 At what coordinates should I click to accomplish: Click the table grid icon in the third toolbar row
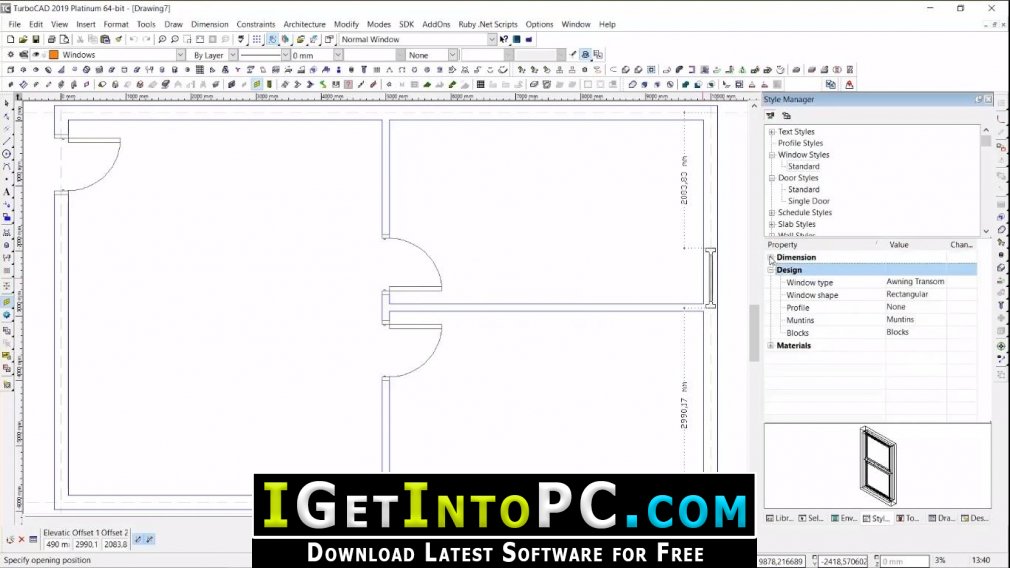200,70
